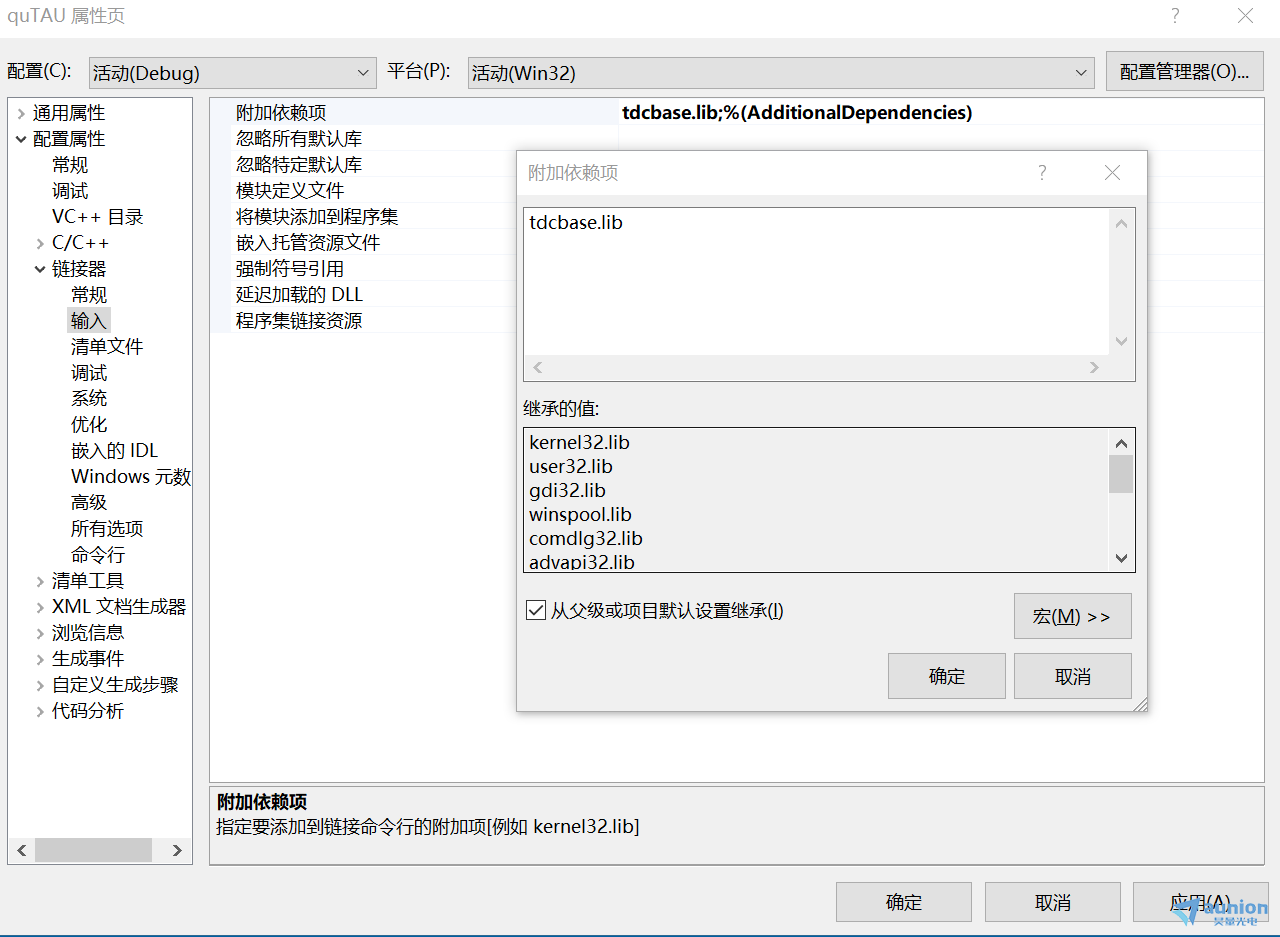Expand the C/C++ node
This screenshot has width=1280, height=937.
click(40, 243)
